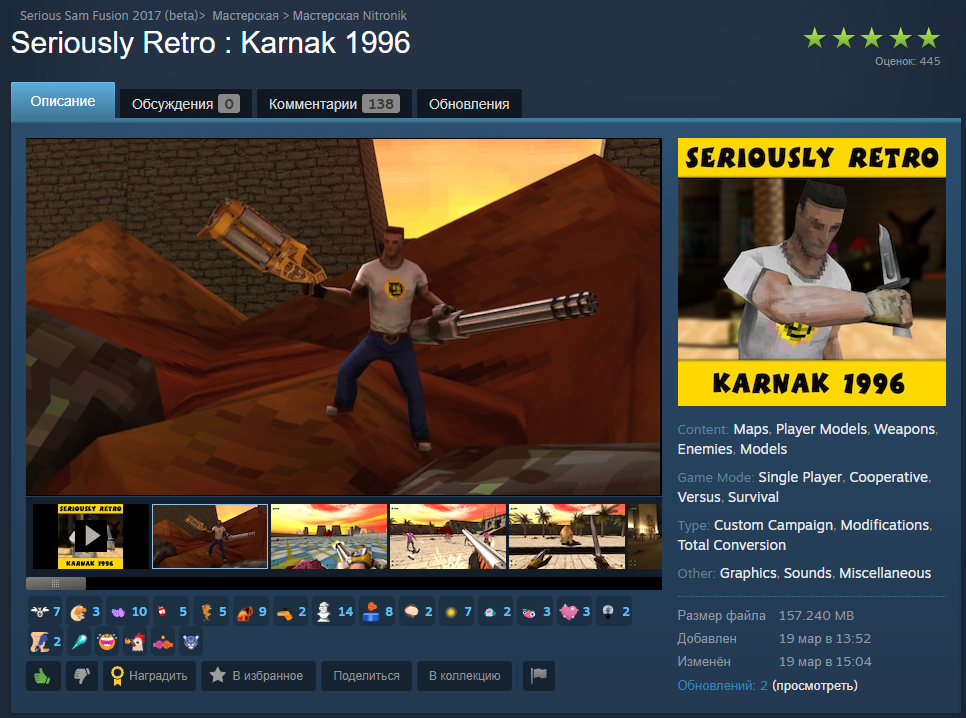The image size is (966, 718).
Task: Click the white statue bust award, count 14
Action: 333,612
